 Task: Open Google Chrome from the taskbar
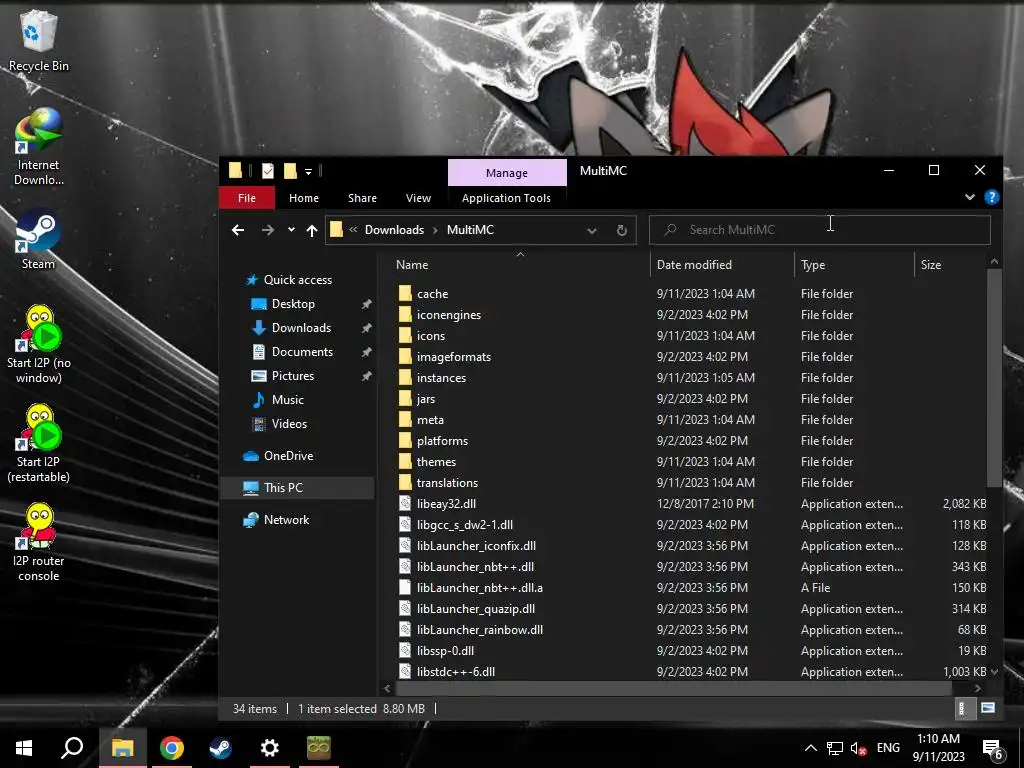[172, 748]
